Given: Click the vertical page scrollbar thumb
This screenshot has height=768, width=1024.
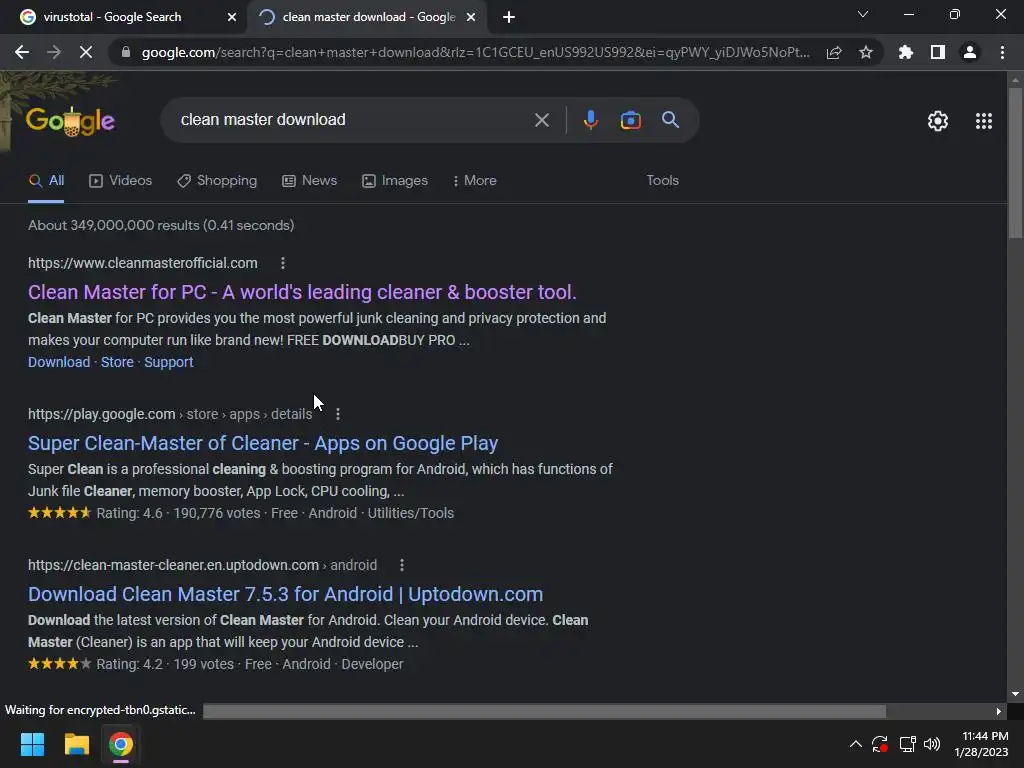Looking at the screenshot, I should click(1015, 162).
